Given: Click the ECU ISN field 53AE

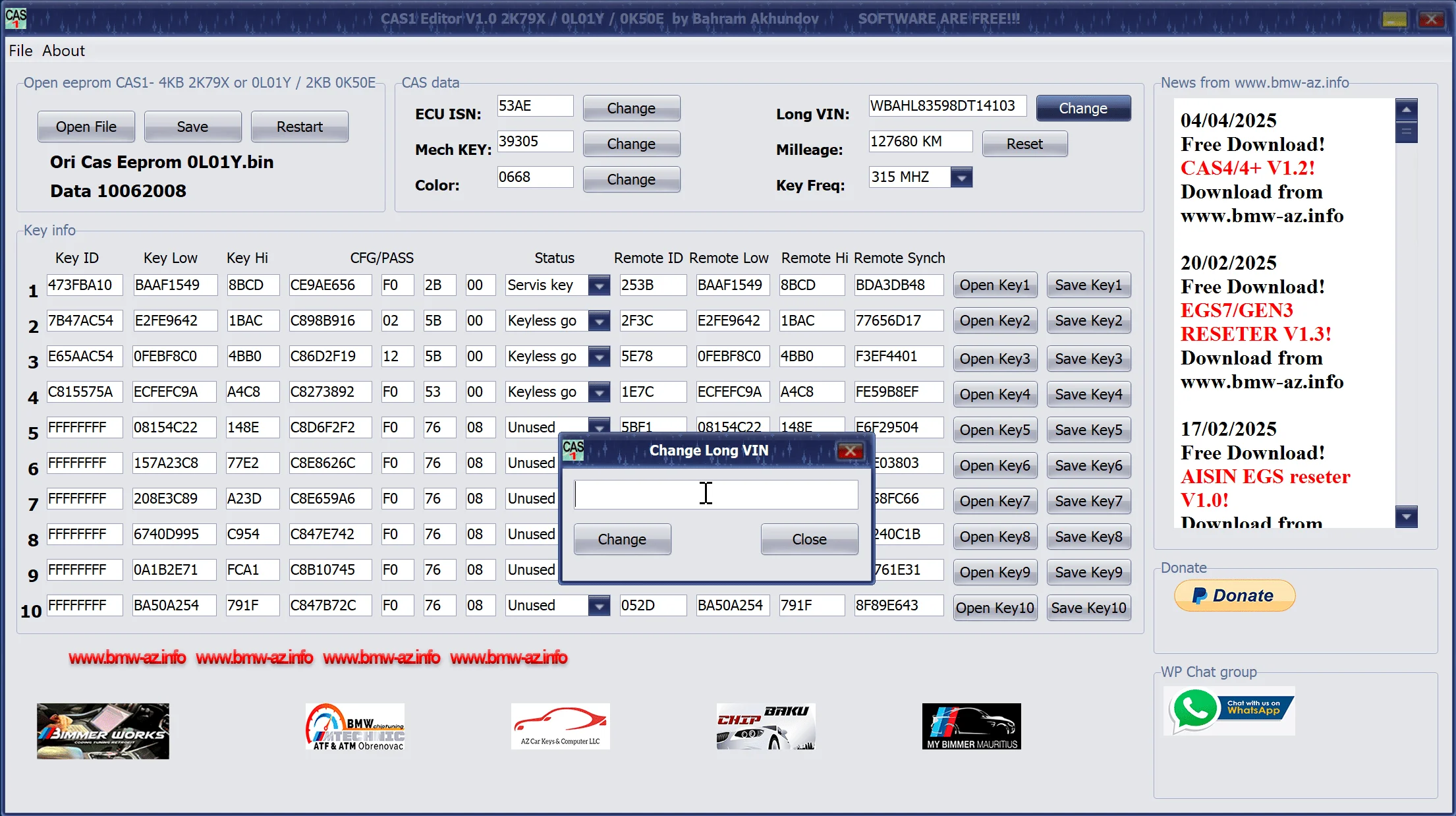Looking at the screenshot, I should [x=535, y=106].
